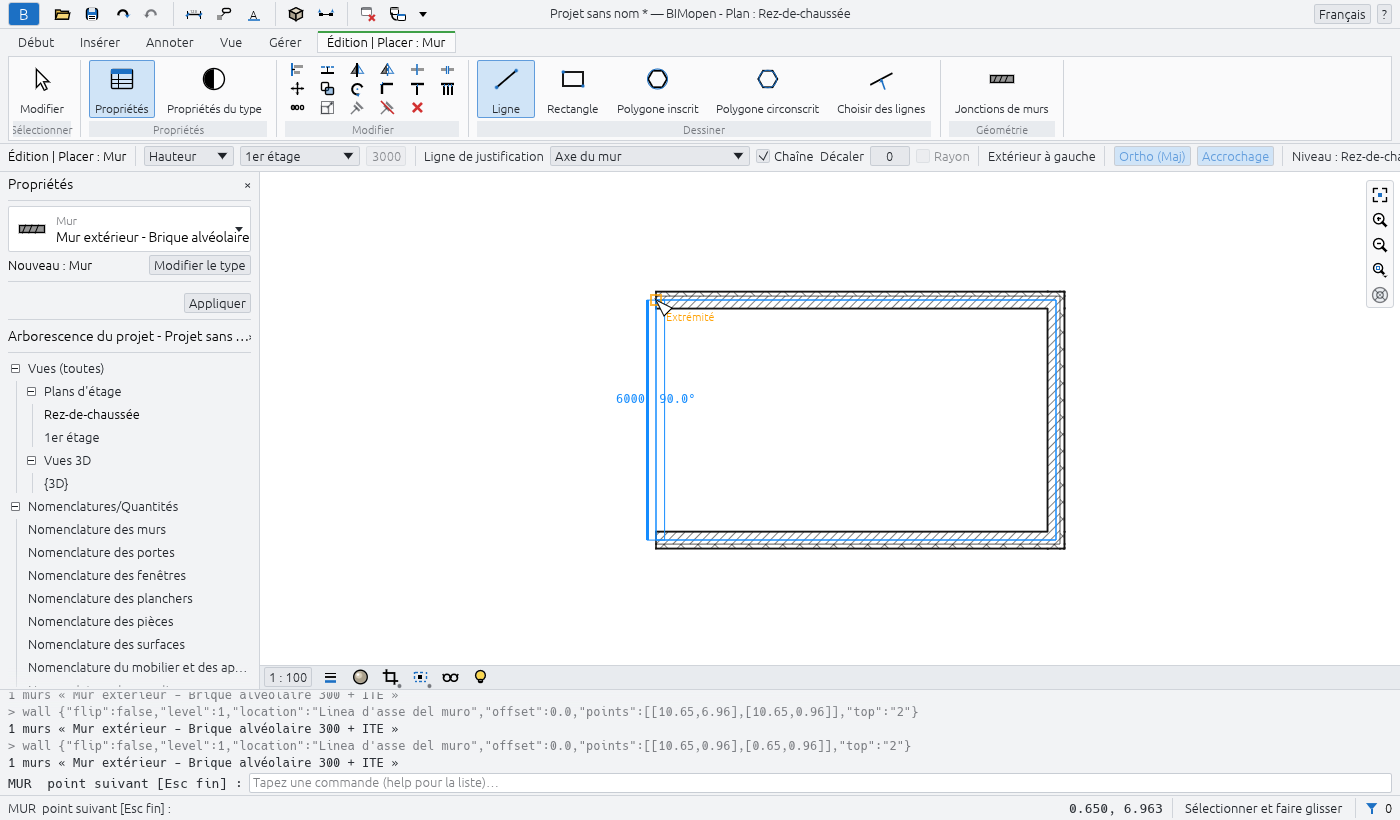Click the 1 : 100 scale button
This screenshot has height=820, width=1400.
289,677
